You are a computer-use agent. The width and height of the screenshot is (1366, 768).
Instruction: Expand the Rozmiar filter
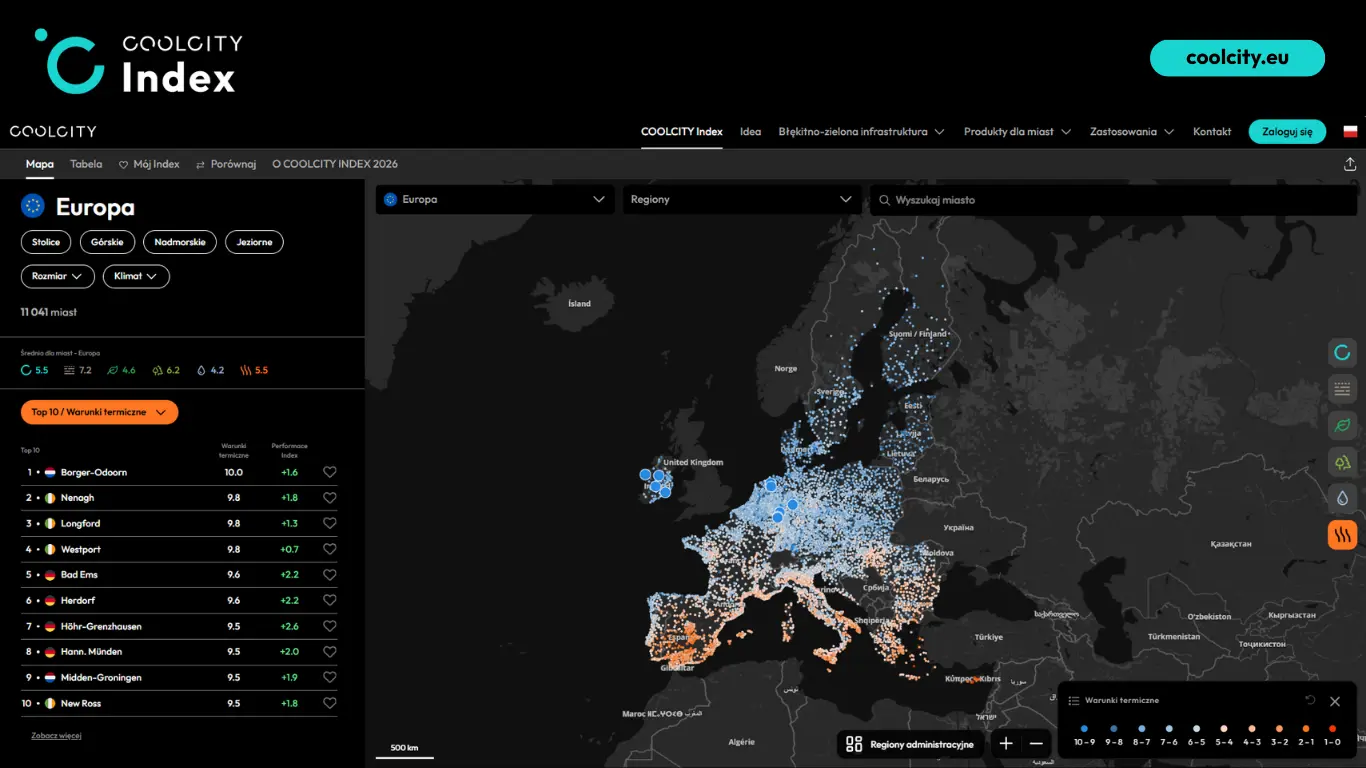(x=58, y=276)
